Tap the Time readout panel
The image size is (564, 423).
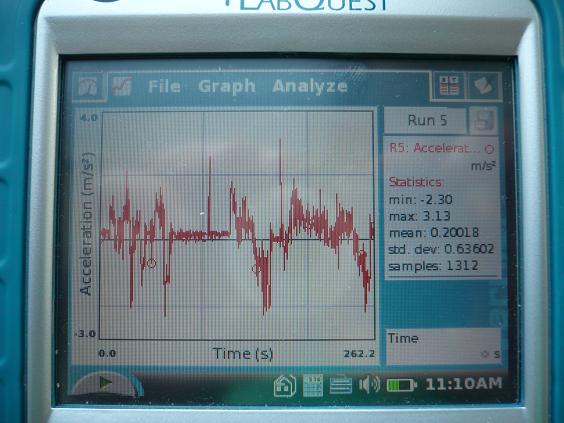443,346
